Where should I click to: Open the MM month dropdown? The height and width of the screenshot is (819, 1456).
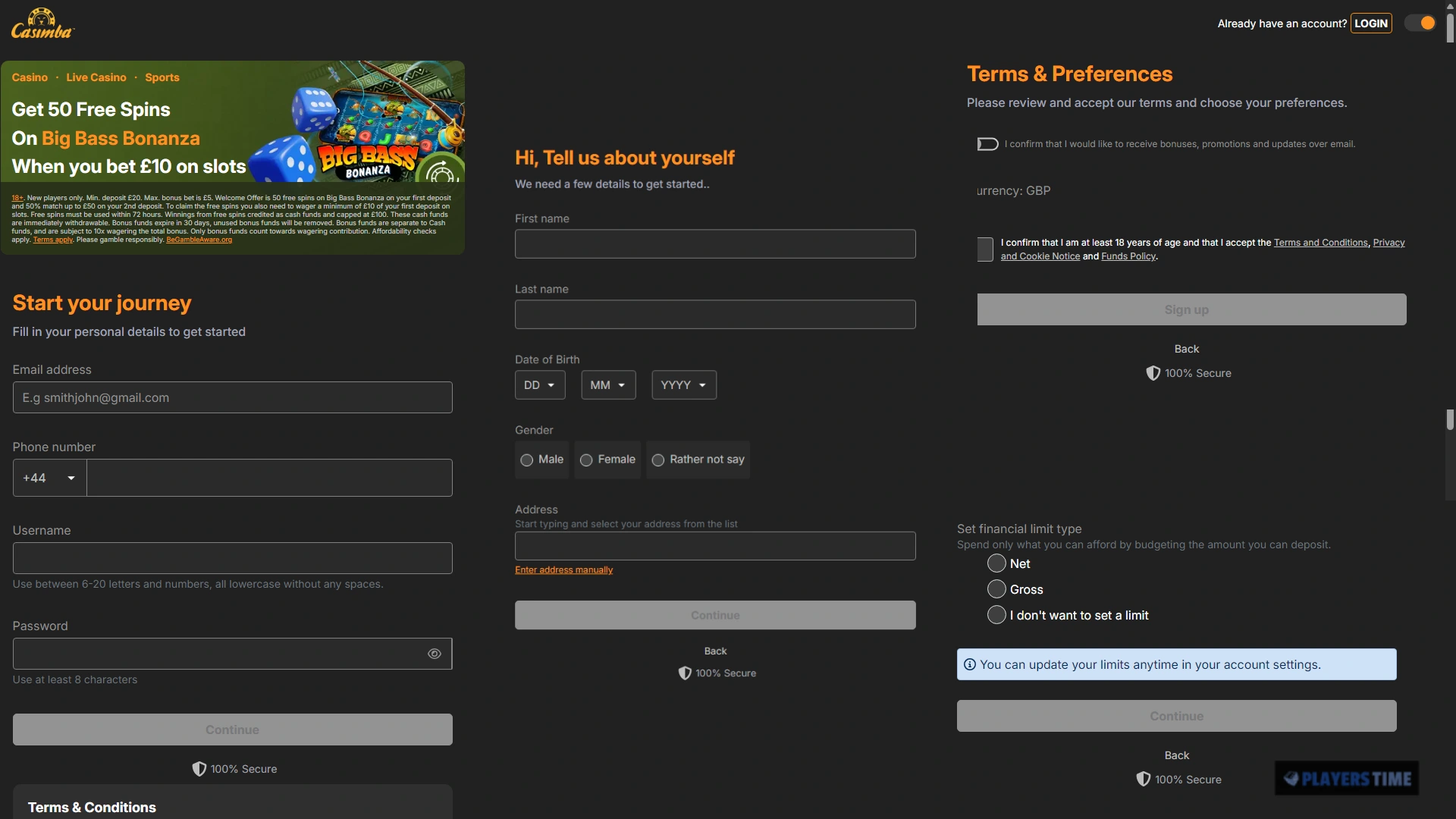tap(608, 385)
